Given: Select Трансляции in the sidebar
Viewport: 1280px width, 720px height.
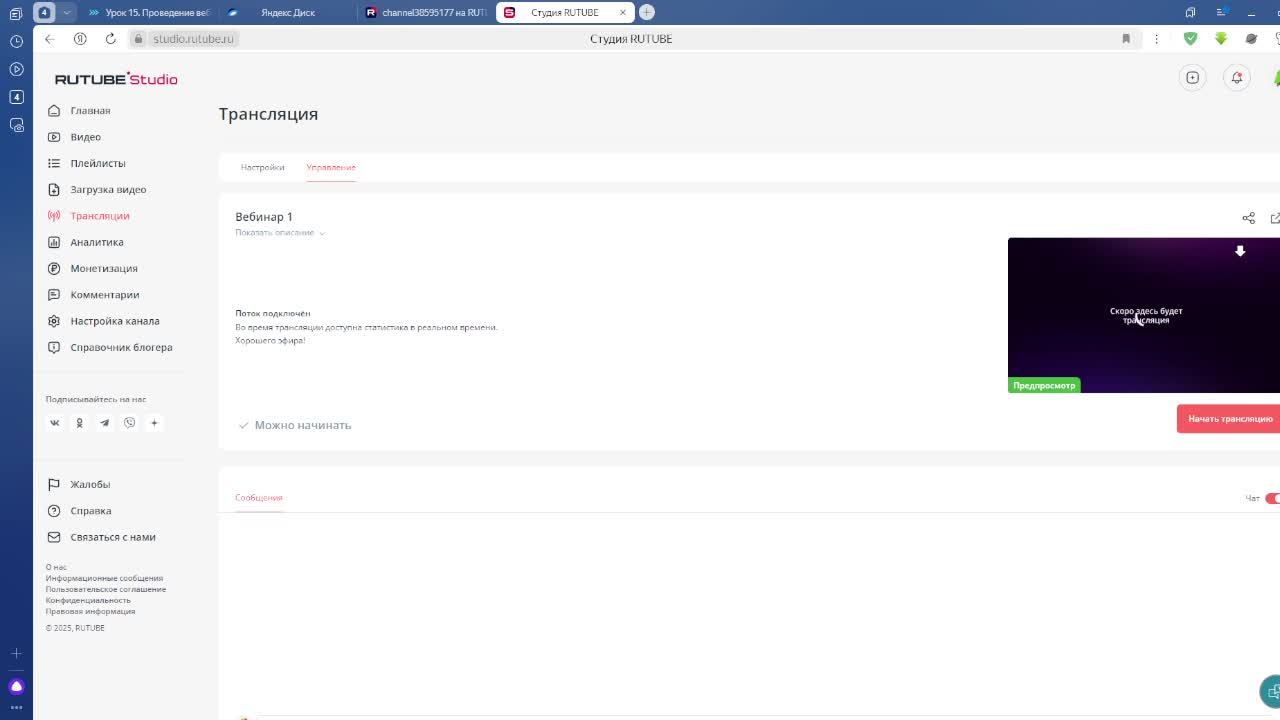Looking at the screenshot, I should coord(99,216).
